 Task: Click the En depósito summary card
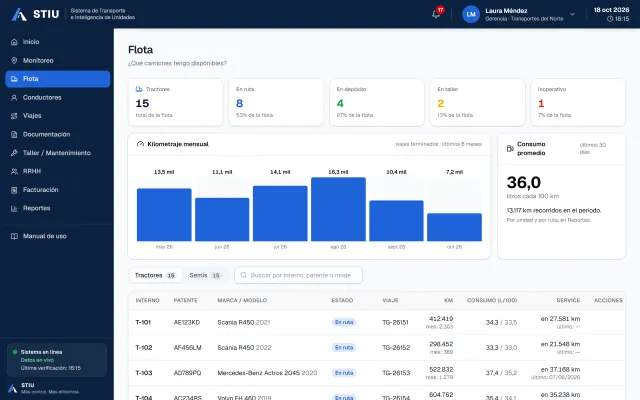377,102
